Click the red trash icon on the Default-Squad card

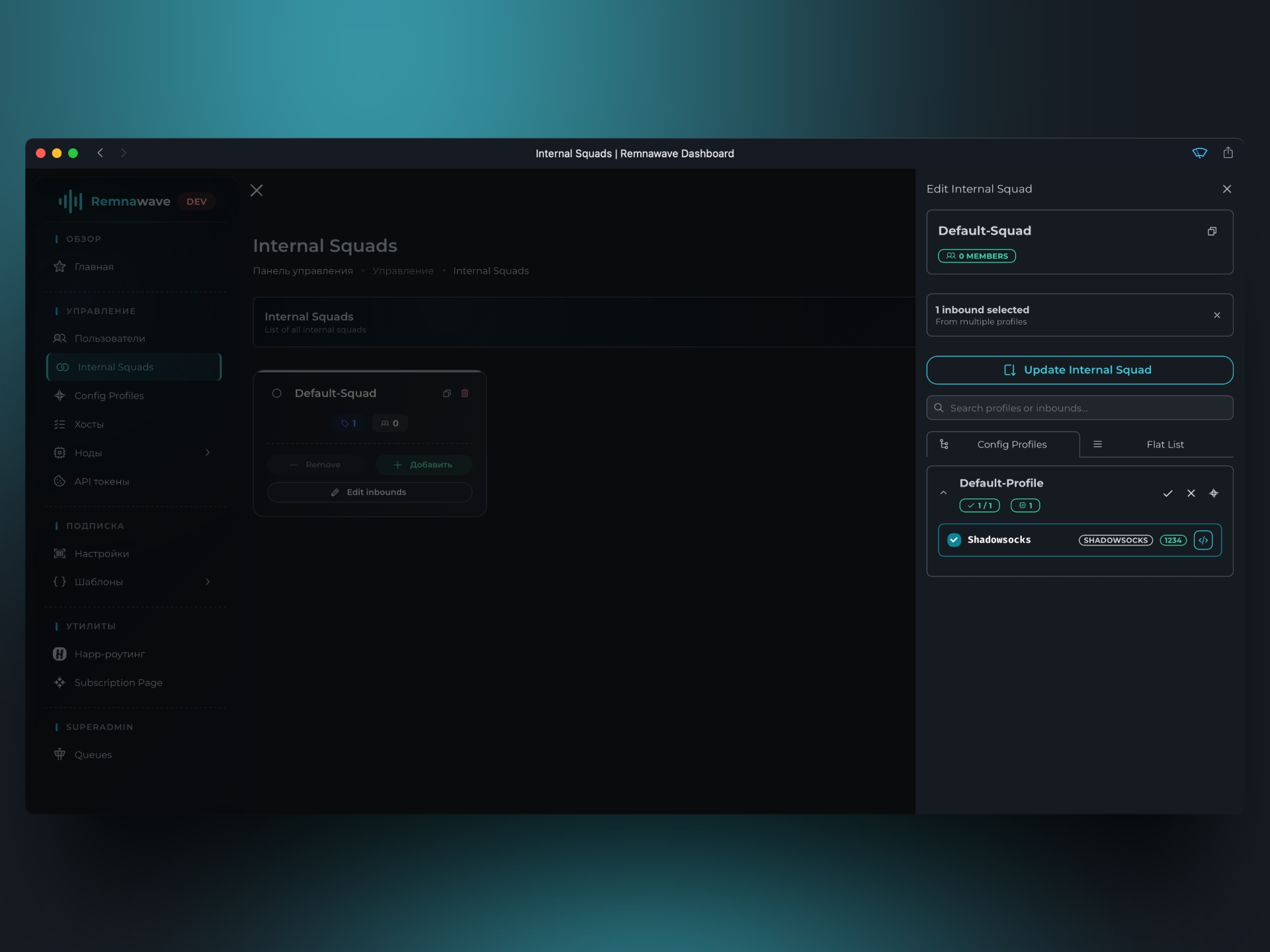click(x=464, y=393)
